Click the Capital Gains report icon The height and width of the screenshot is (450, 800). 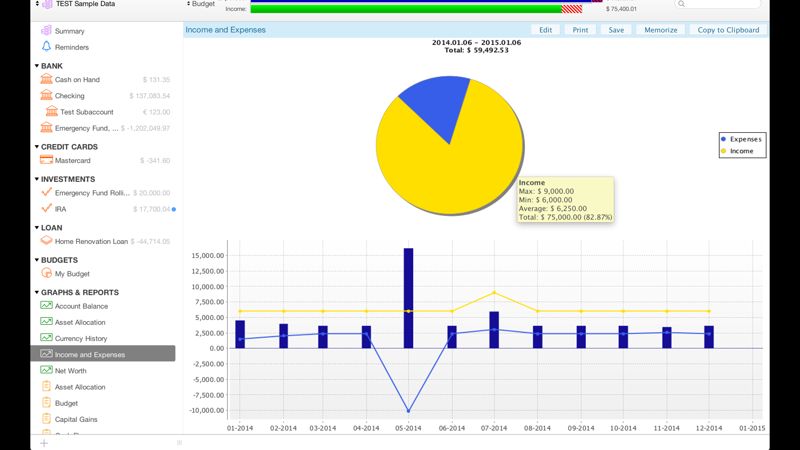click(x=46, y=419)
